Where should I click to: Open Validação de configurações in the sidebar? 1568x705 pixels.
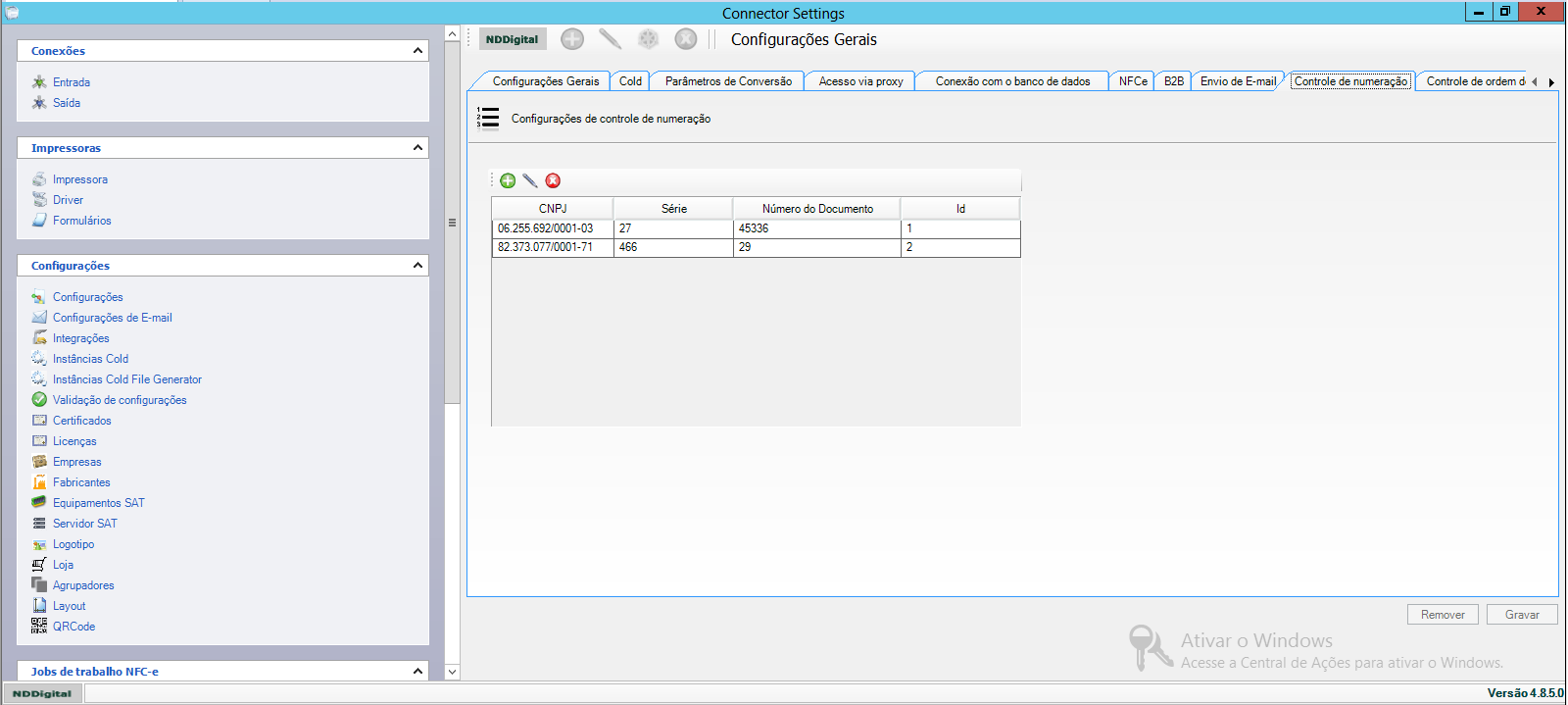click(x=119, y=400)
